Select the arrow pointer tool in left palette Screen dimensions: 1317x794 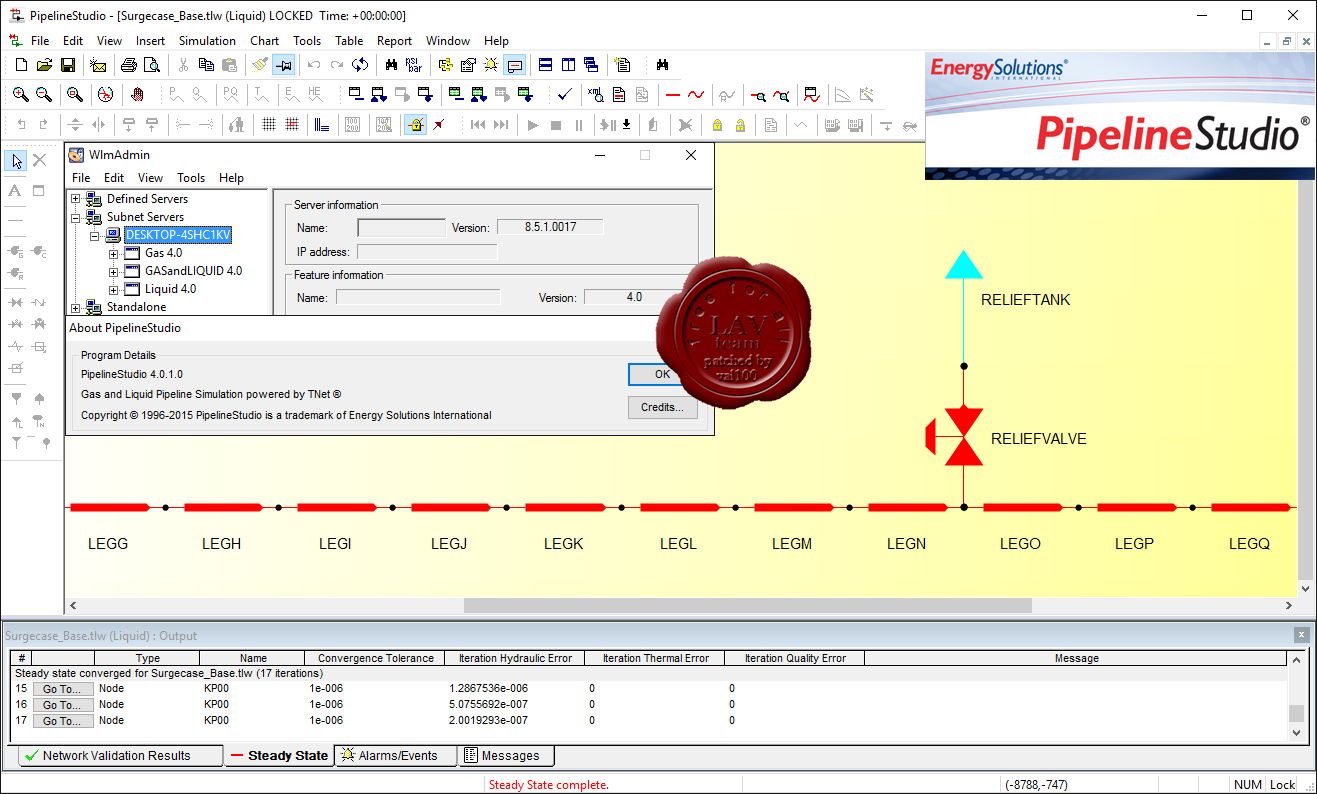17,160
